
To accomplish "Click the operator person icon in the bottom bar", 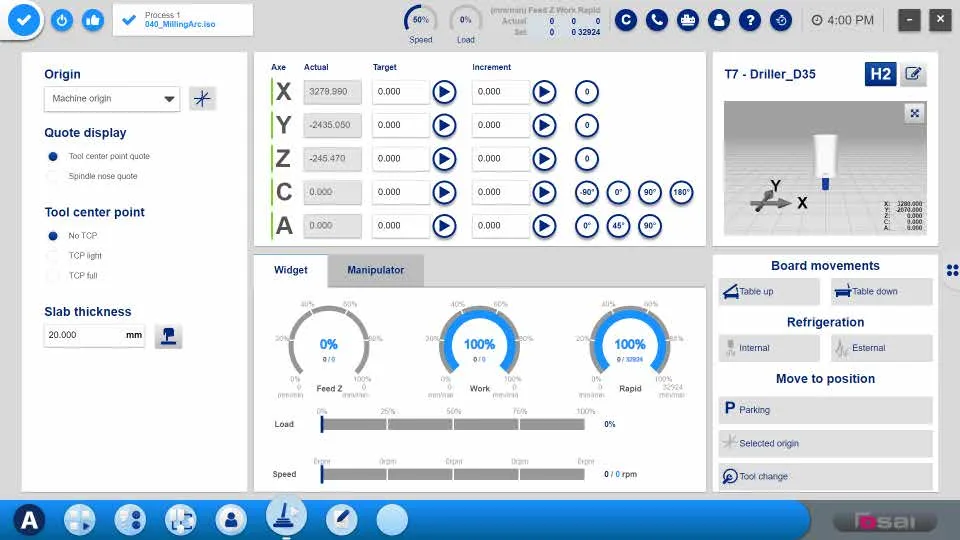I will click(231, 520).
